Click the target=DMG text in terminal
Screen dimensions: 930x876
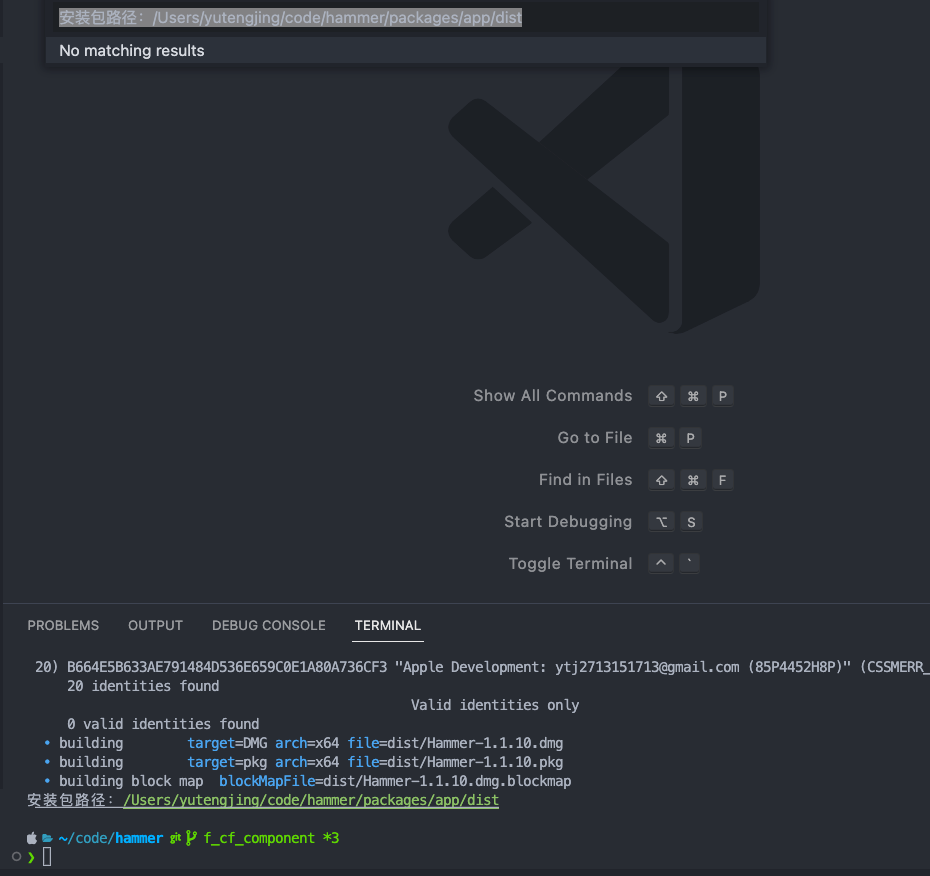227,743
